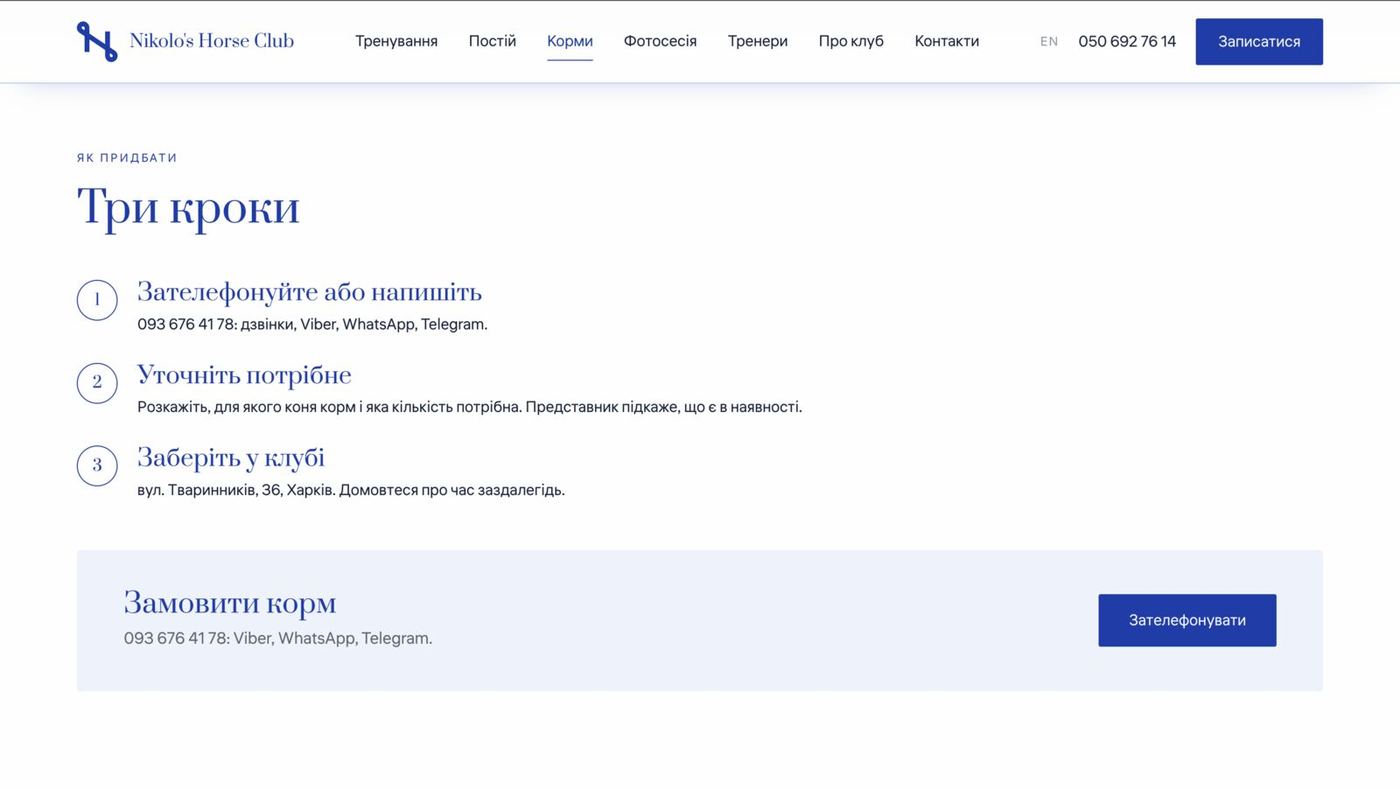Image resolution: width=1400 pixels, height=790 pixels.
Task: Click the step 1 circle number
Action: pyautogui.click(x=97, y=300)
